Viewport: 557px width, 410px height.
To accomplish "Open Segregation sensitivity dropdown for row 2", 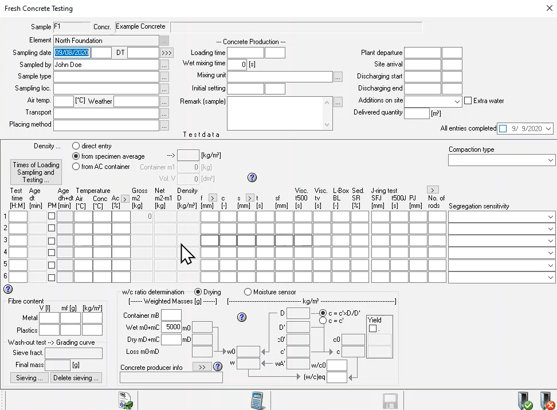I will point(550,228).
